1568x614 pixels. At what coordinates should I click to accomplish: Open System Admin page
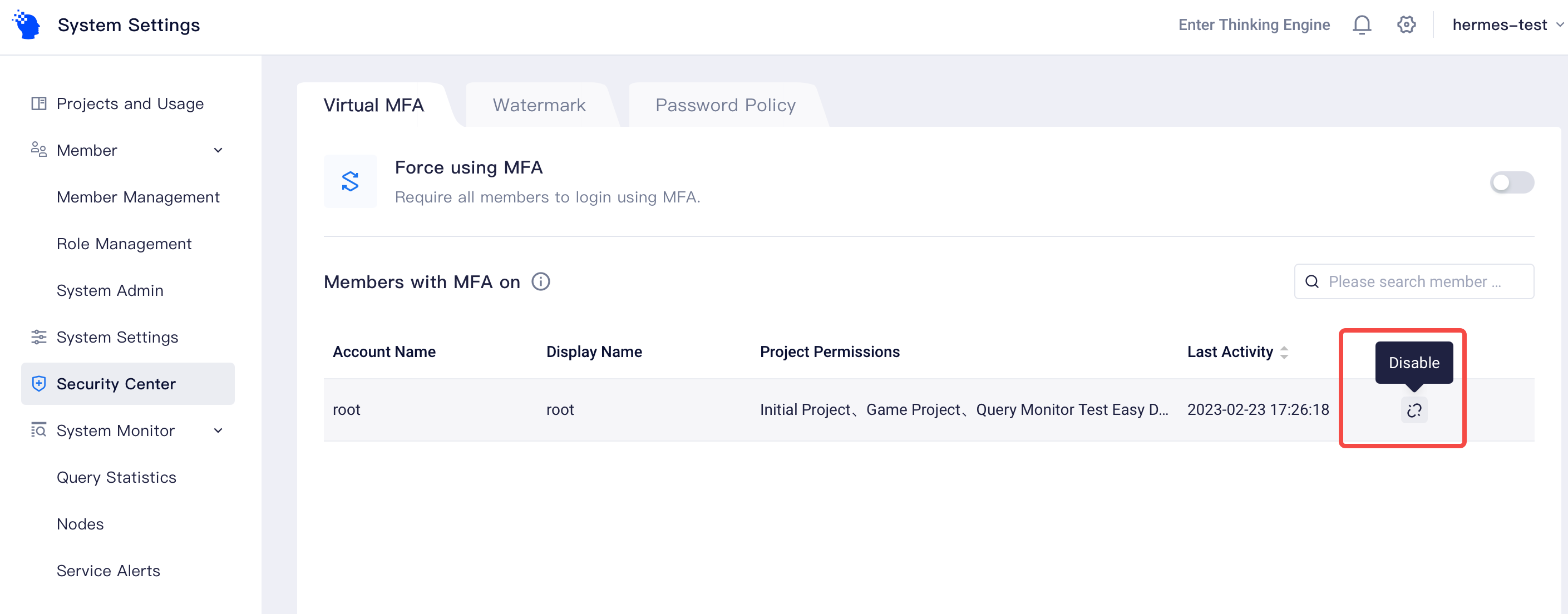tap(110, 291)
